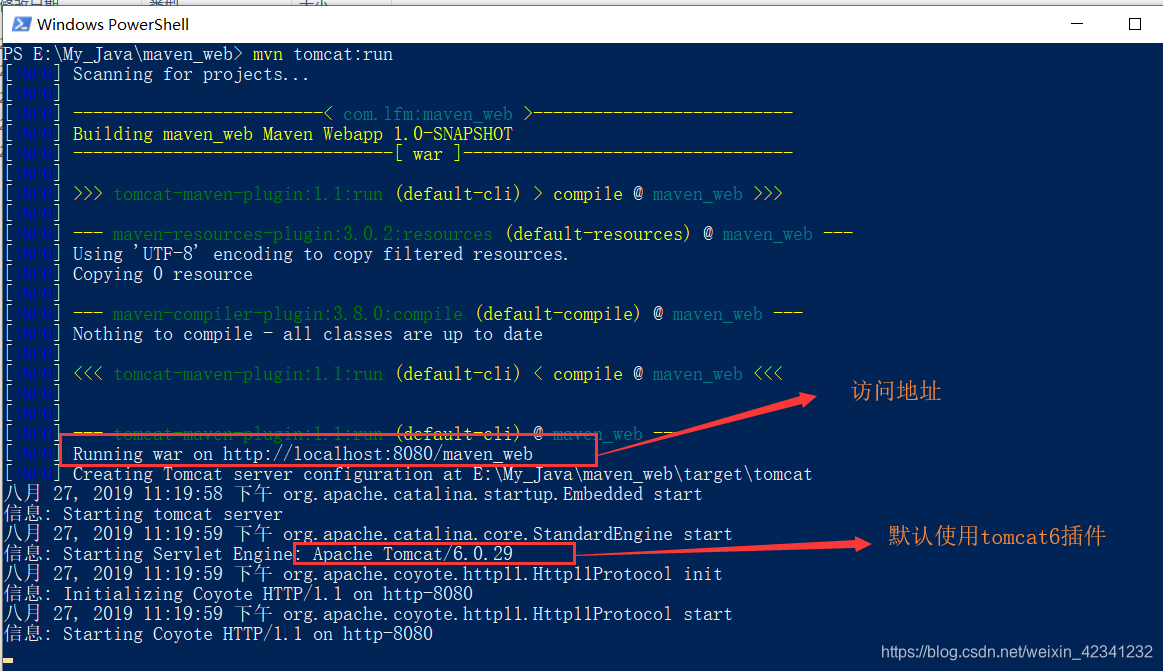Click the 'http://localhost:8080/maven_web' URL
This screenshot has width=1163, height=671.
tap(378, 454)
